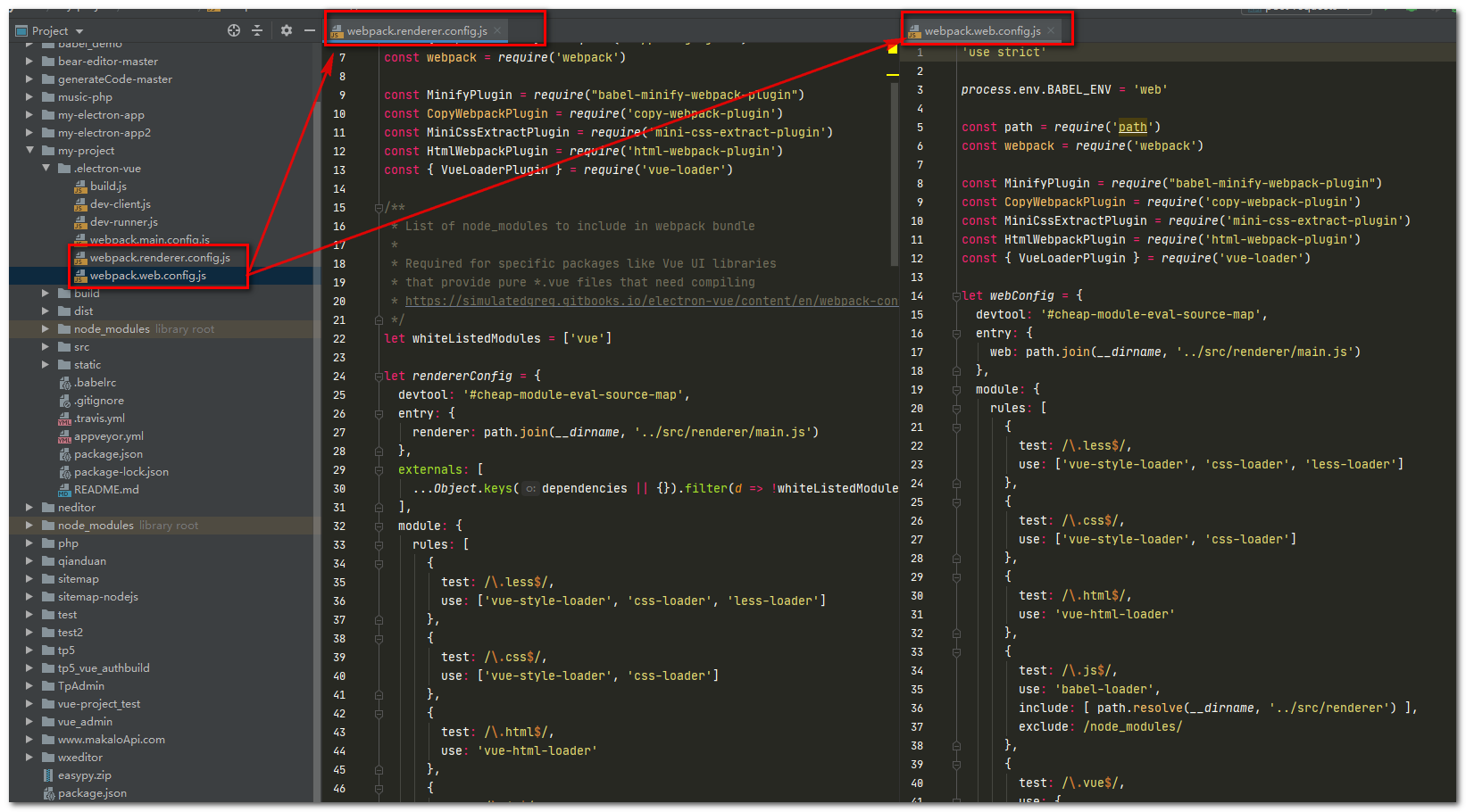This screenshot has width=1466, height=812.
Task: Open webpack.main.config.js in tree
Action: pyautogui.click(x=149, y=239)
